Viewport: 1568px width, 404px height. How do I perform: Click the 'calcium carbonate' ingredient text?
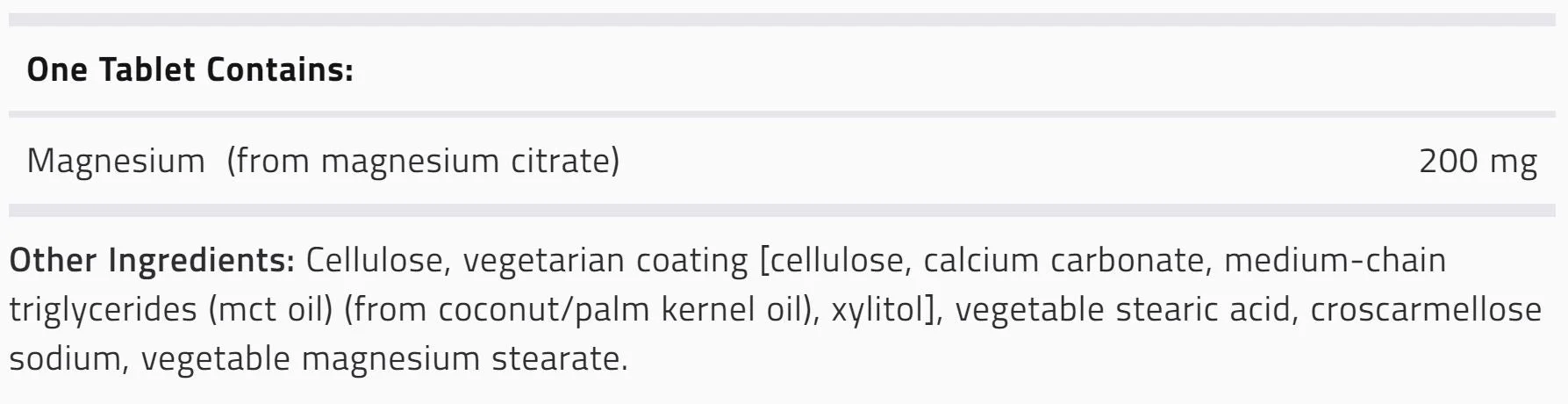pos(1063,260)
